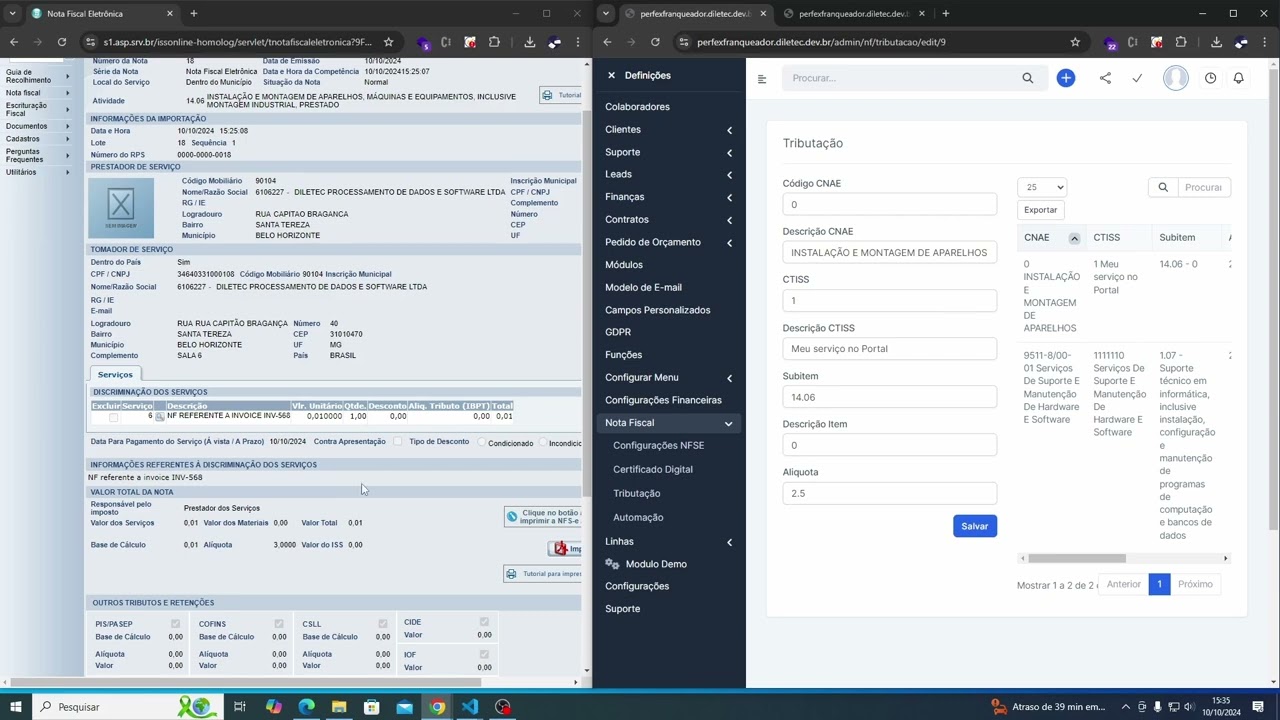
Task: Click the table horizontal scrollbar thumb
Action: click(1077, 559)
